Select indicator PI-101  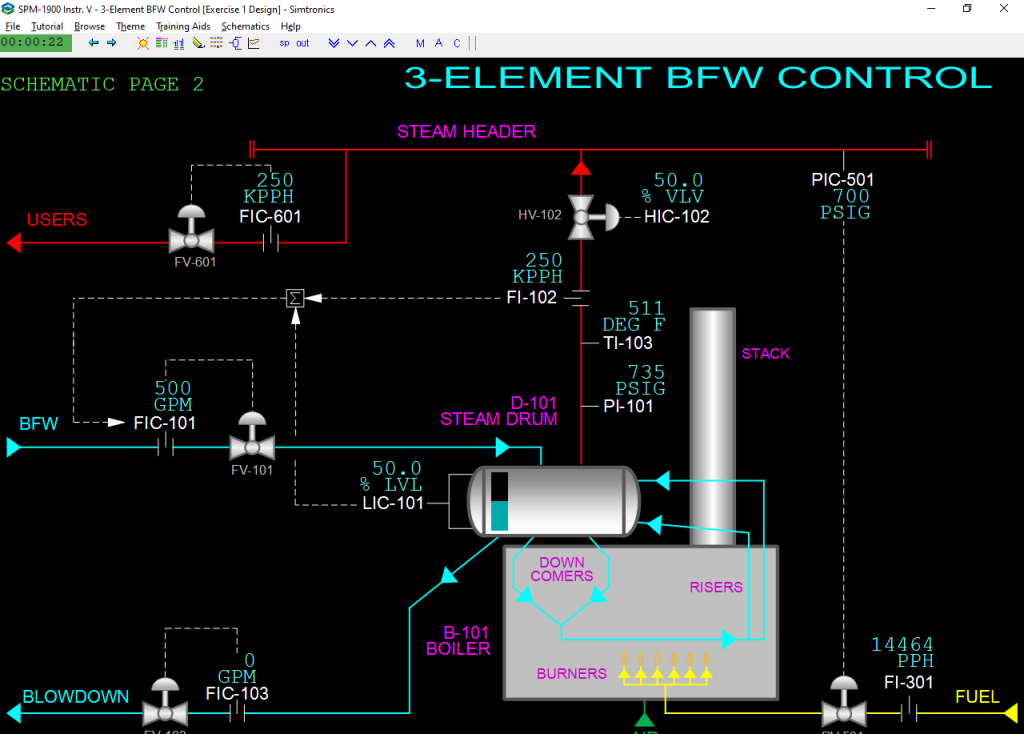[x=628, y=406]
